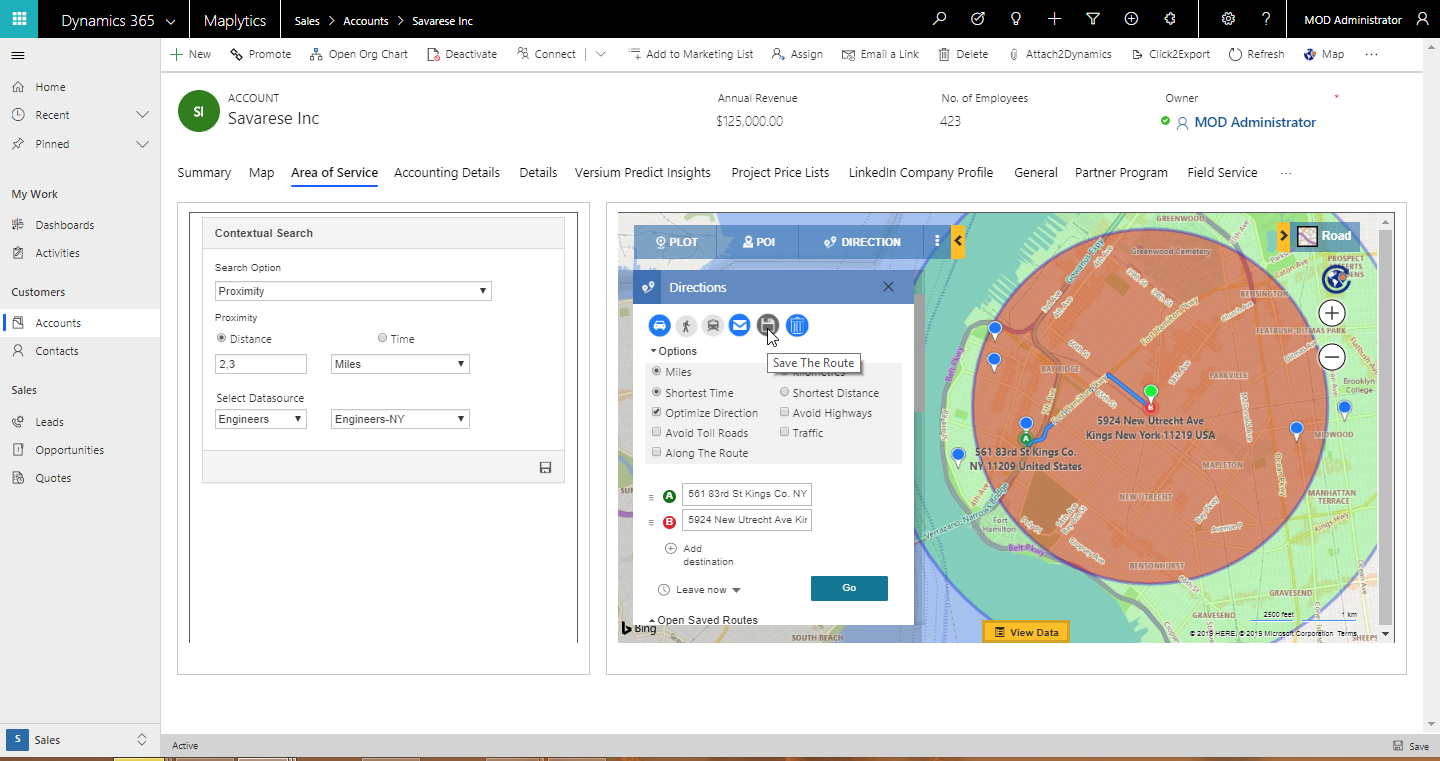Screen dimensions: 1440x761
Task: Click the Refresh command
Action: [1256, 54]
